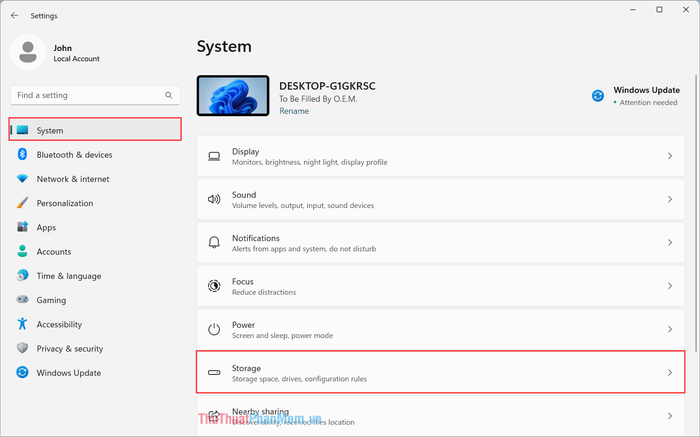The height and width of the screenshot is (437, 700).
Task: Click the Personalization paintbrush icon
Action: click(x=22, y=203)
